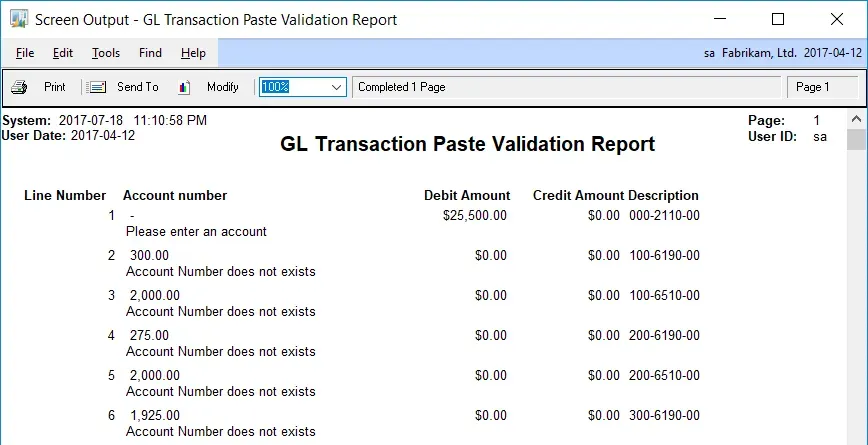
Task: Open the Edit menu
Action: (x=63, y=53)
